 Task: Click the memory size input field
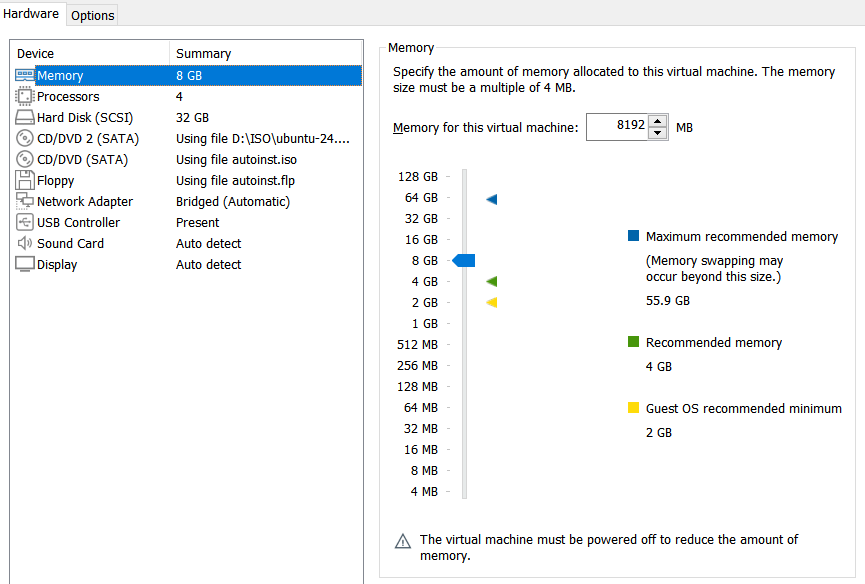(616, 127)
